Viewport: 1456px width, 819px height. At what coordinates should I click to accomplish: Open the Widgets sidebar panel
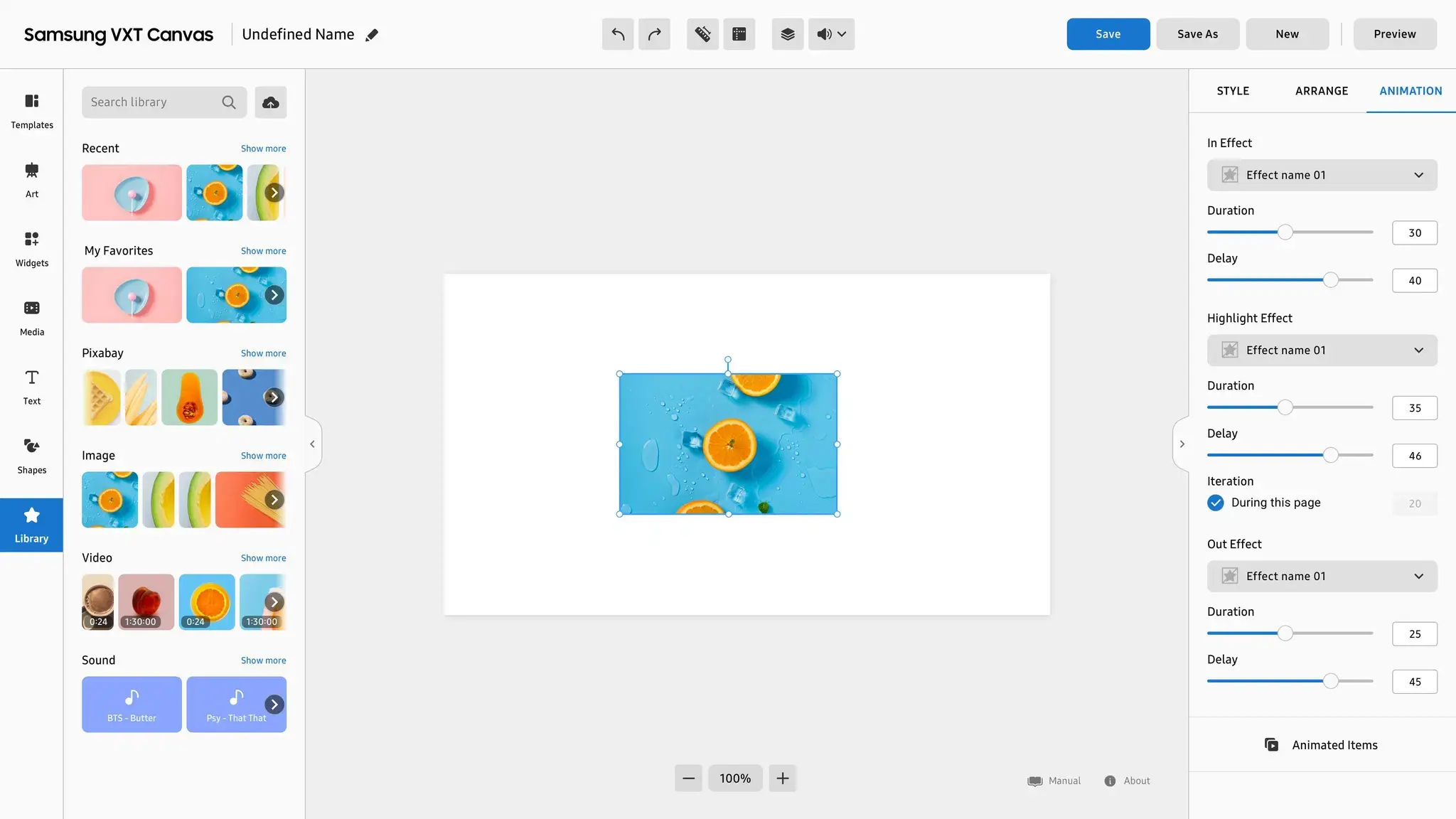(x=32, y=249)
